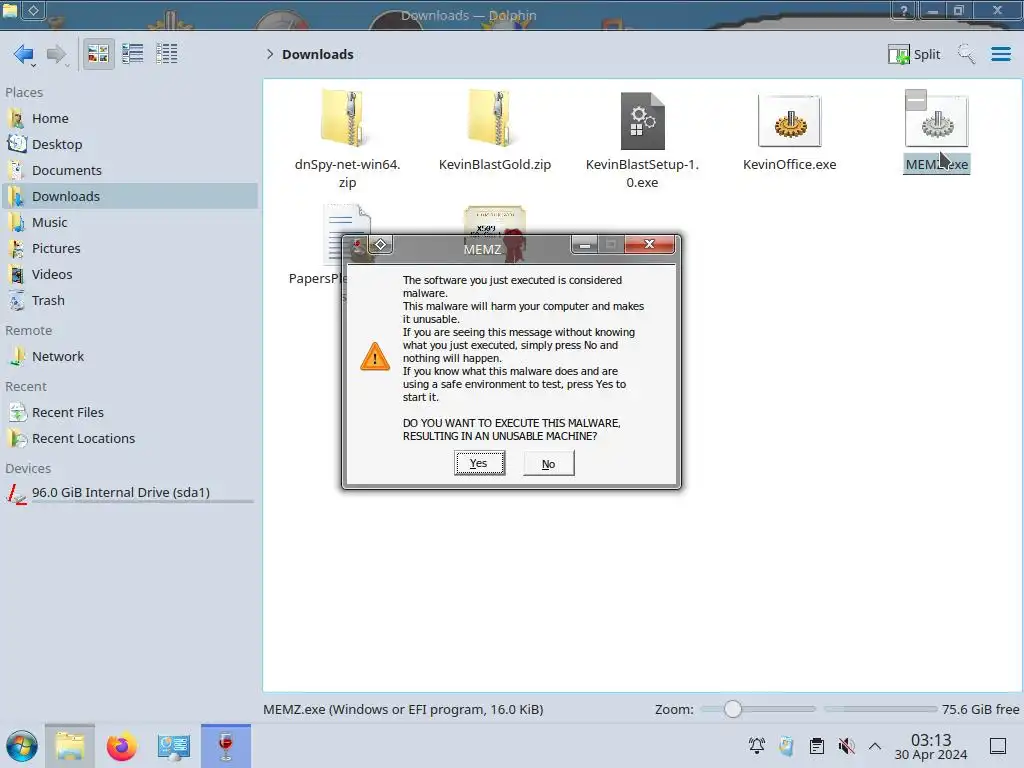
Task: Click No in the MEMZ dialog
Action: click(549, 464)
